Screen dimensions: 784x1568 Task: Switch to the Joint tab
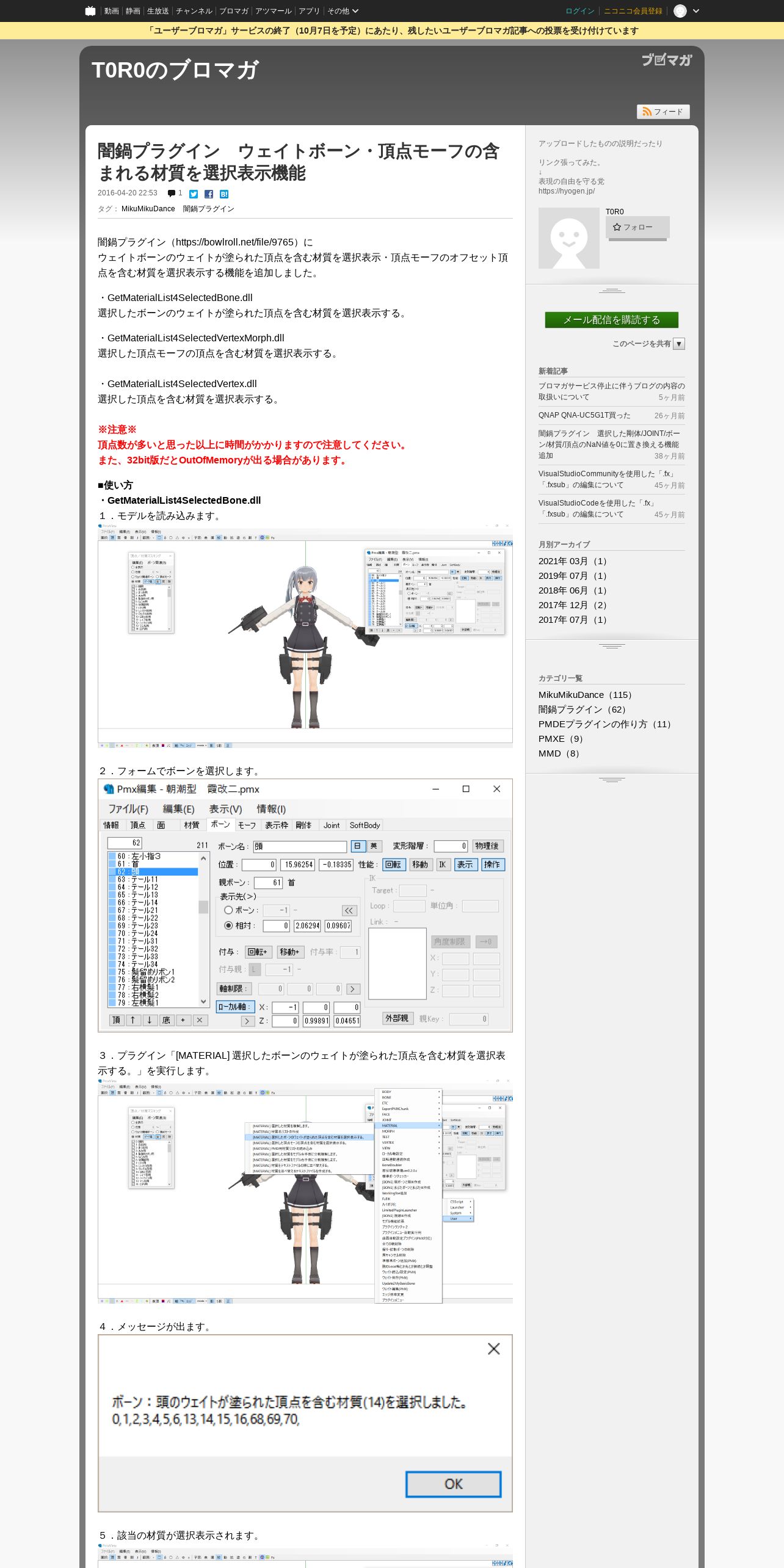(x=332, y=826)
